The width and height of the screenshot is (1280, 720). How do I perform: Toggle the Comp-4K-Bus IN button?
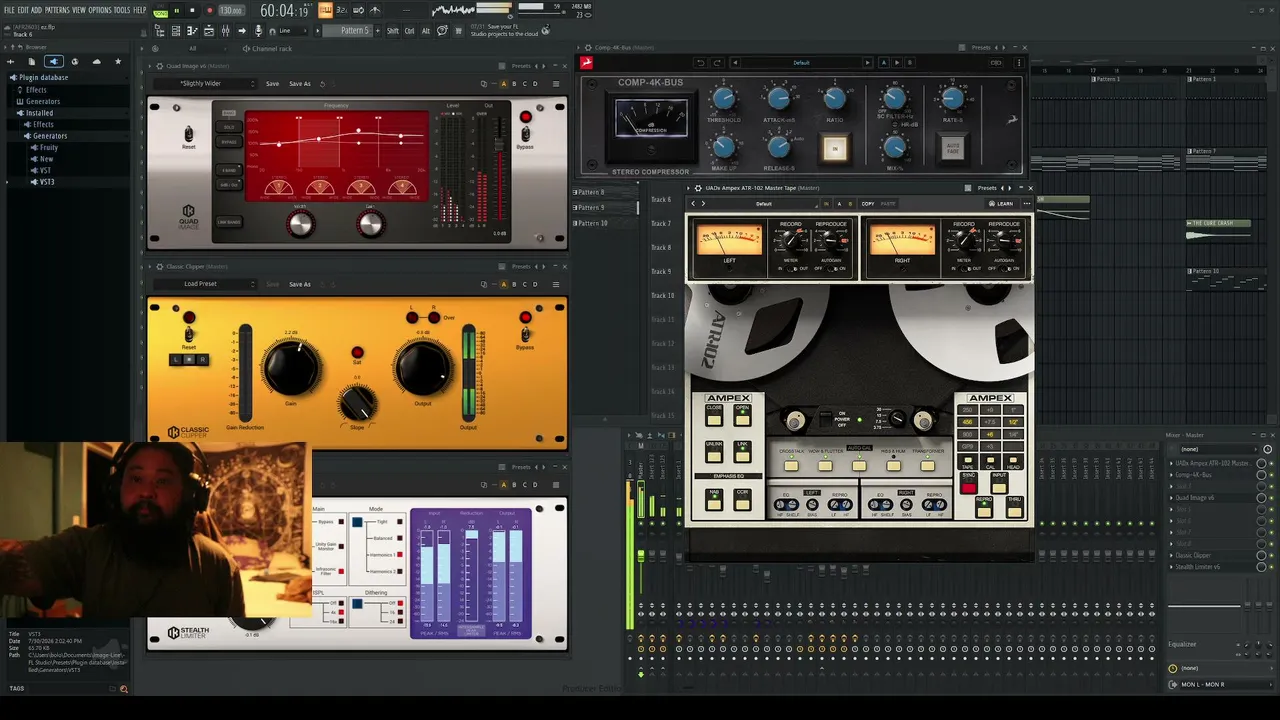(835, 149)
